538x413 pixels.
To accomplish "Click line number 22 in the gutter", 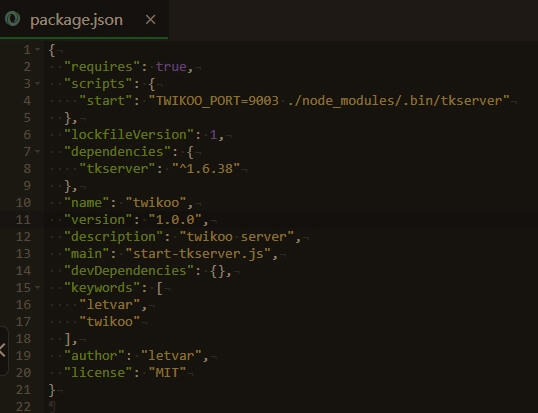I will tap(23, 407).
